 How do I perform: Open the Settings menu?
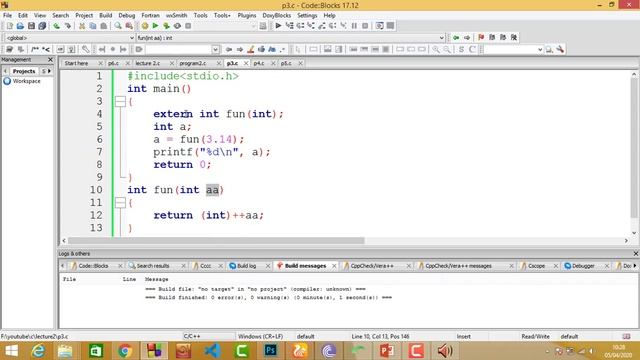pos(307,15)
